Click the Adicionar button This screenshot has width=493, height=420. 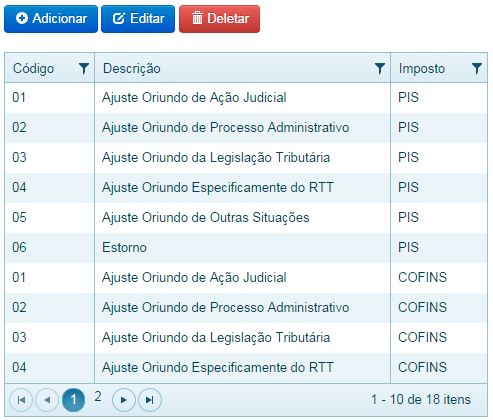[51, 19]
